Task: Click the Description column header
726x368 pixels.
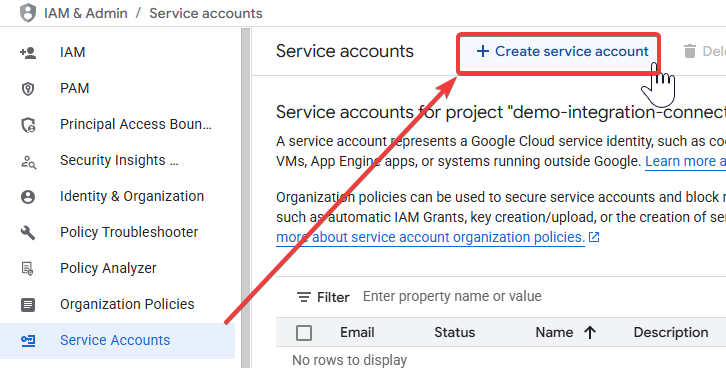Action: 671,332
